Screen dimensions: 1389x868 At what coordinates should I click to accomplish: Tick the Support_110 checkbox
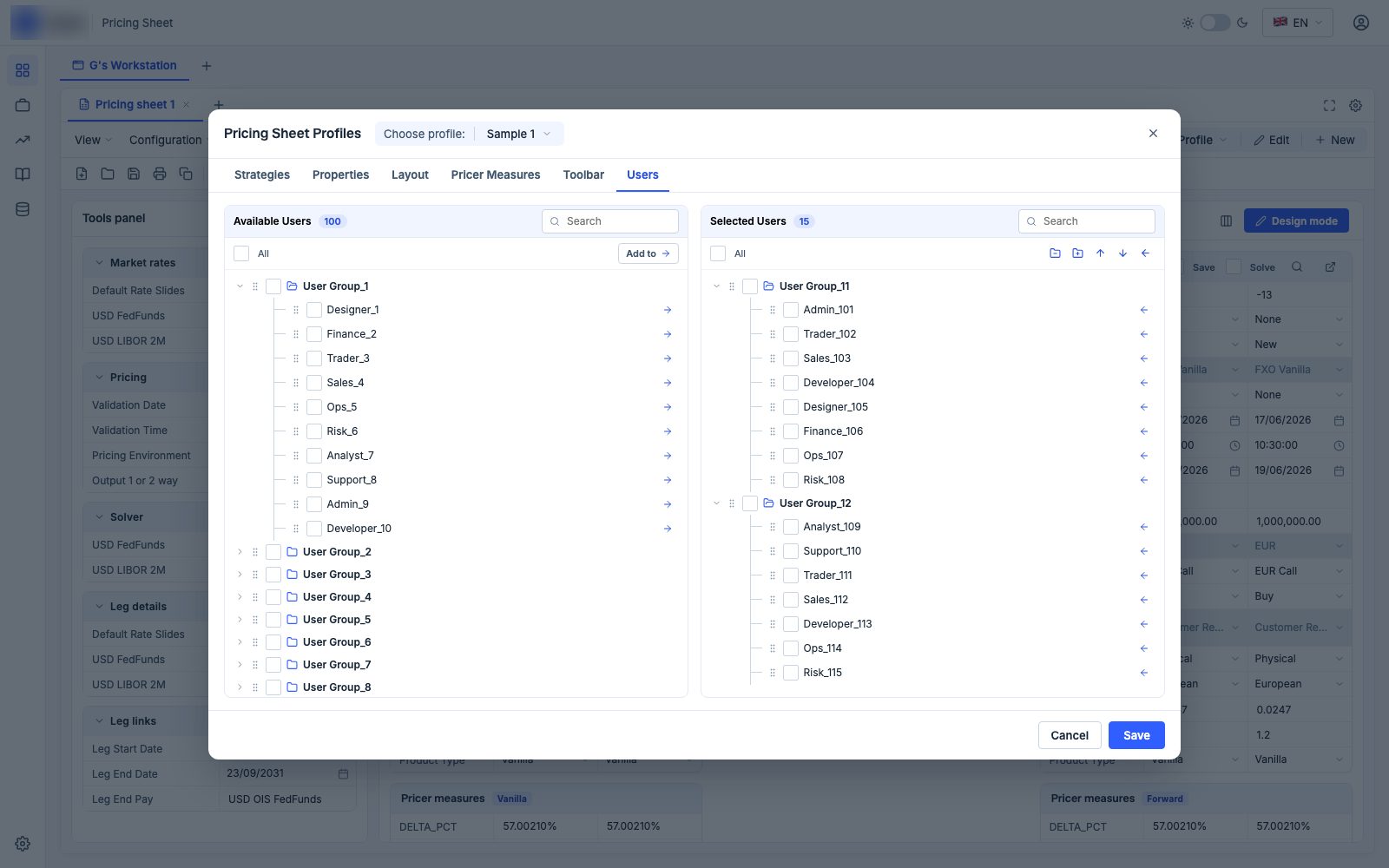tap(791, 551)
